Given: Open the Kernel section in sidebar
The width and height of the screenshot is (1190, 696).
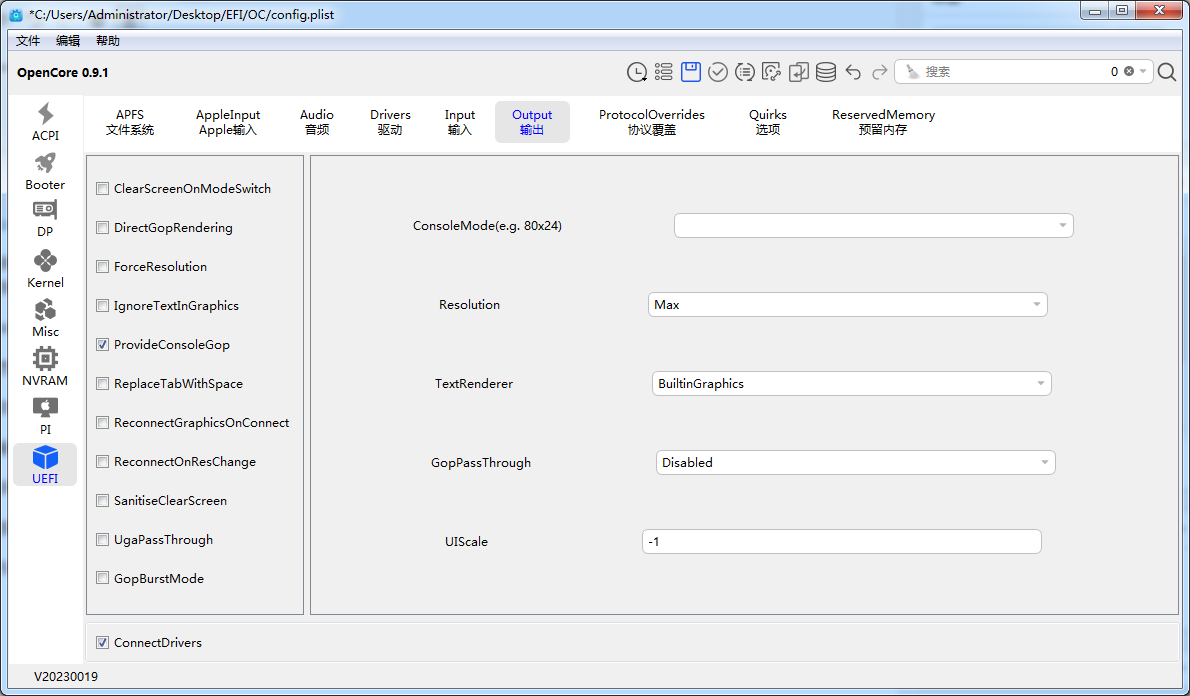Looking at the screenshot, I should (45, 269).
